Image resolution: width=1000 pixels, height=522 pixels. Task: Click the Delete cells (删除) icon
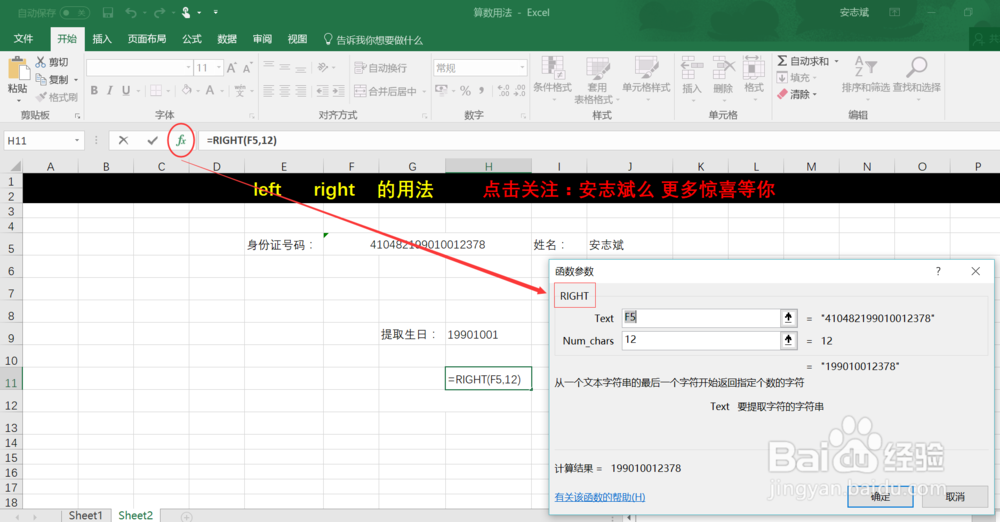[723, 67]
